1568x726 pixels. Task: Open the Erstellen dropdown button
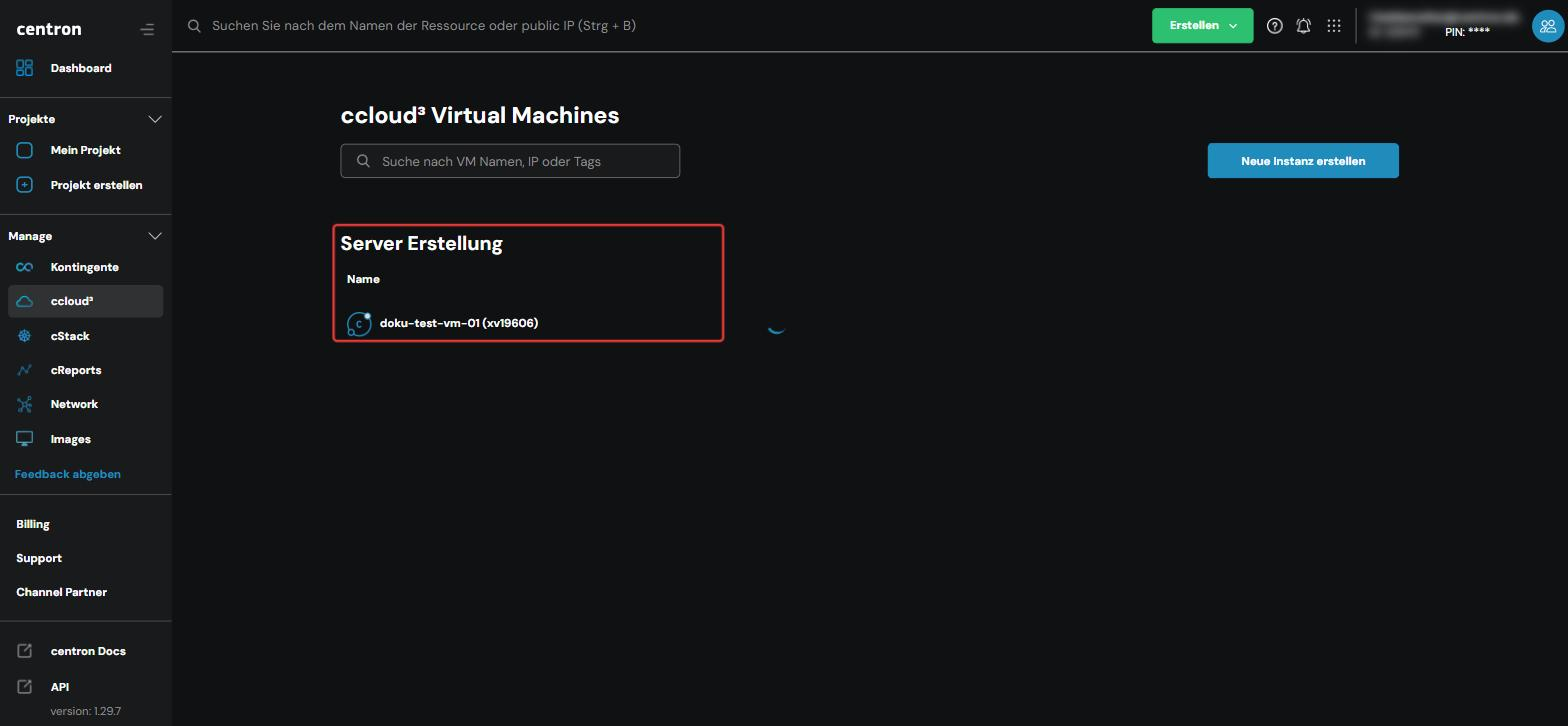point(1202,26)
